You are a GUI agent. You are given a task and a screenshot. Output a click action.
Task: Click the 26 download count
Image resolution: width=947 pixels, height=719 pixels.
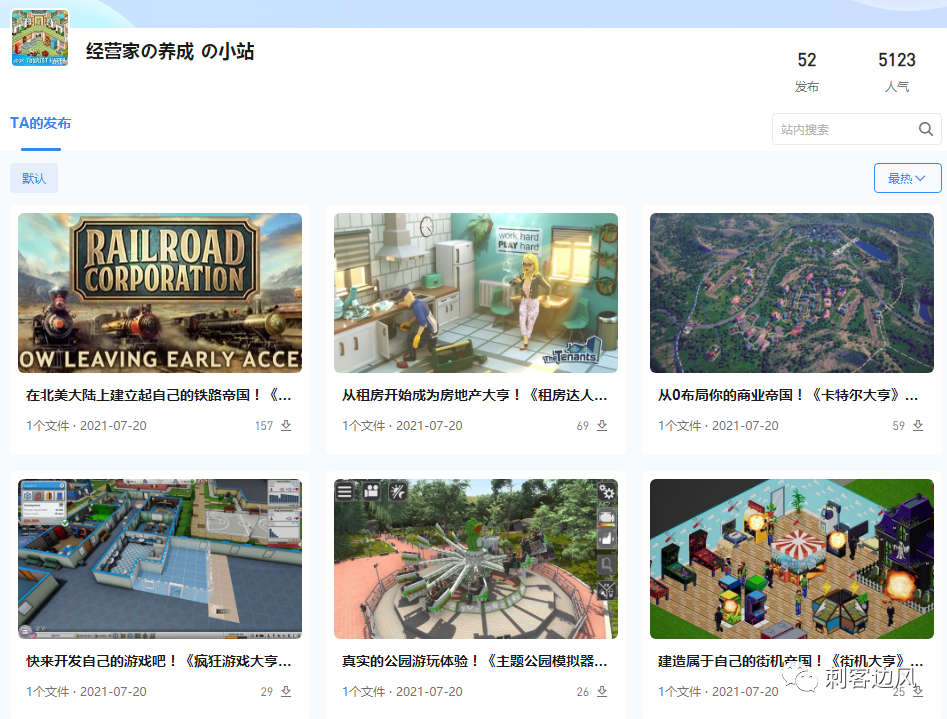(x=583, y=692)
